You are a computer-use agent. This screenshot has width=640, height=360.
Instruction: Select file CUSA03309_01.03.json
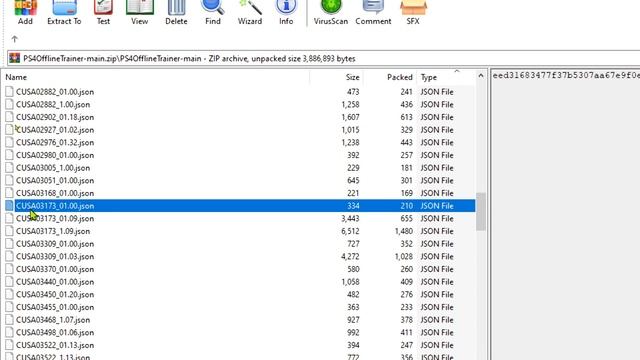tap(55, 256)
